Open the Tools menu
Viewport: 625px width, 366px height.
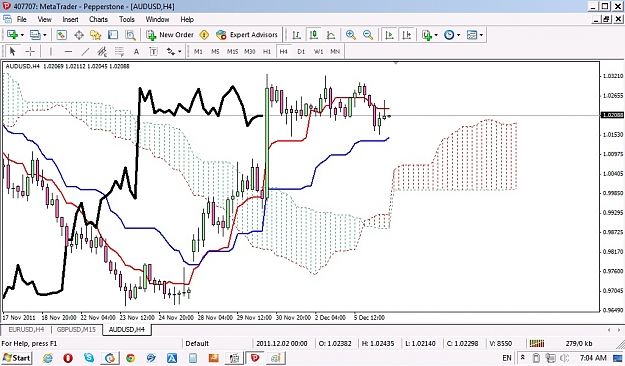(x=127, y=19)
